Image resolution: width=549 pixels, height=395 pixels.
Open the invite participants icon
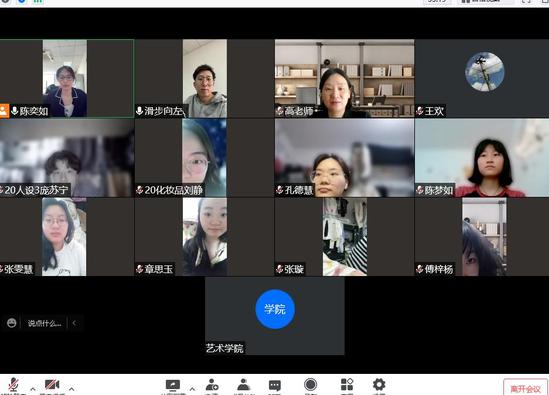(212, 385)
